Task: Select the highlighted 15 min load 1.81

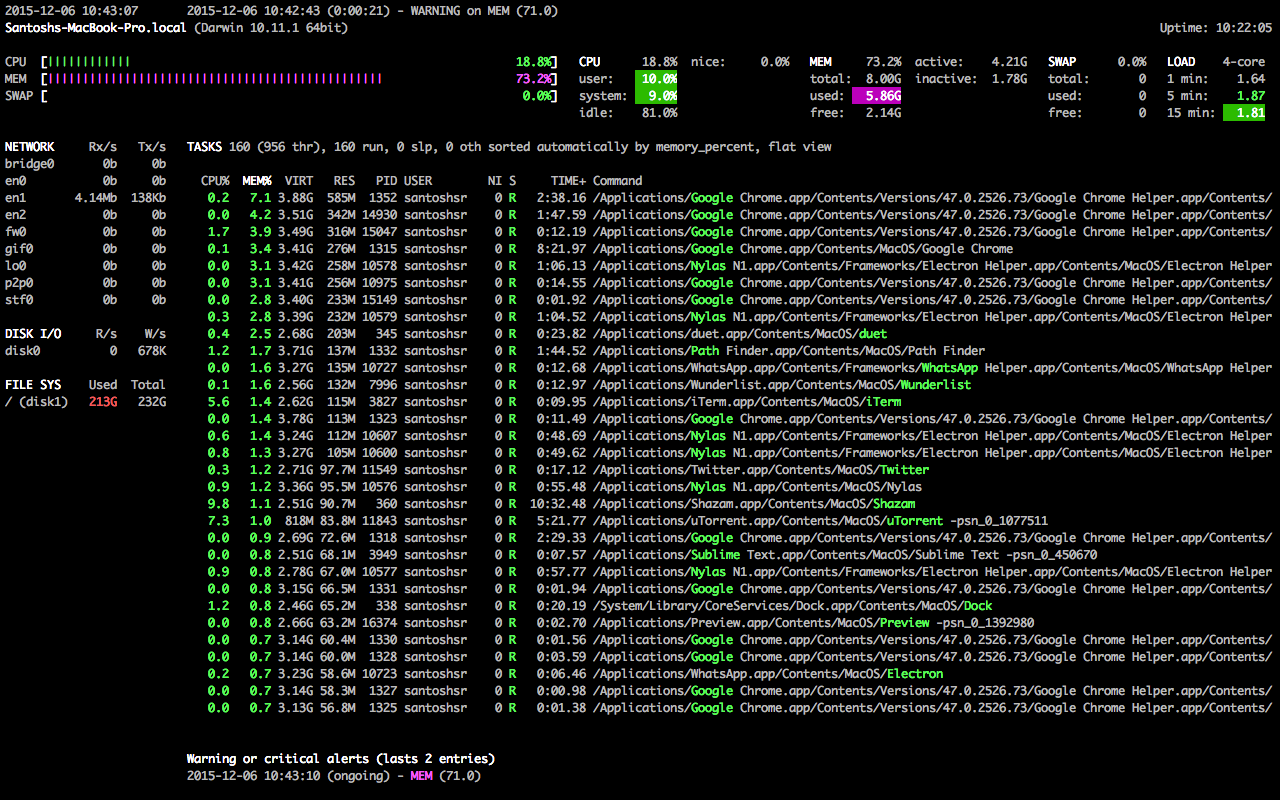Action: [x=1245, y=113]
